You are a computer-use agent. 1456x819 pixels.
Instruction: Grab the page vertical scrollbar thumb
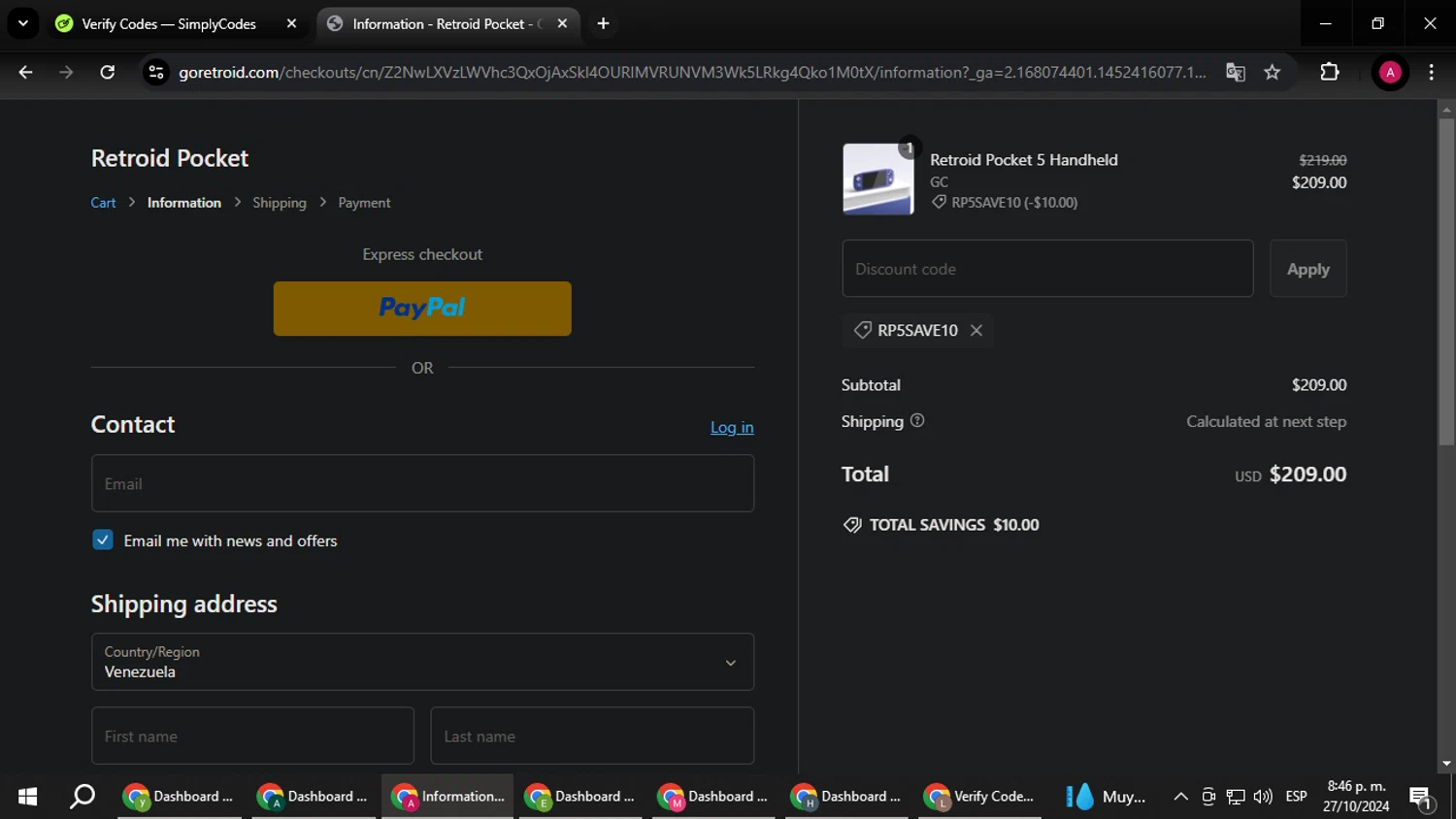click(1446, 281)
